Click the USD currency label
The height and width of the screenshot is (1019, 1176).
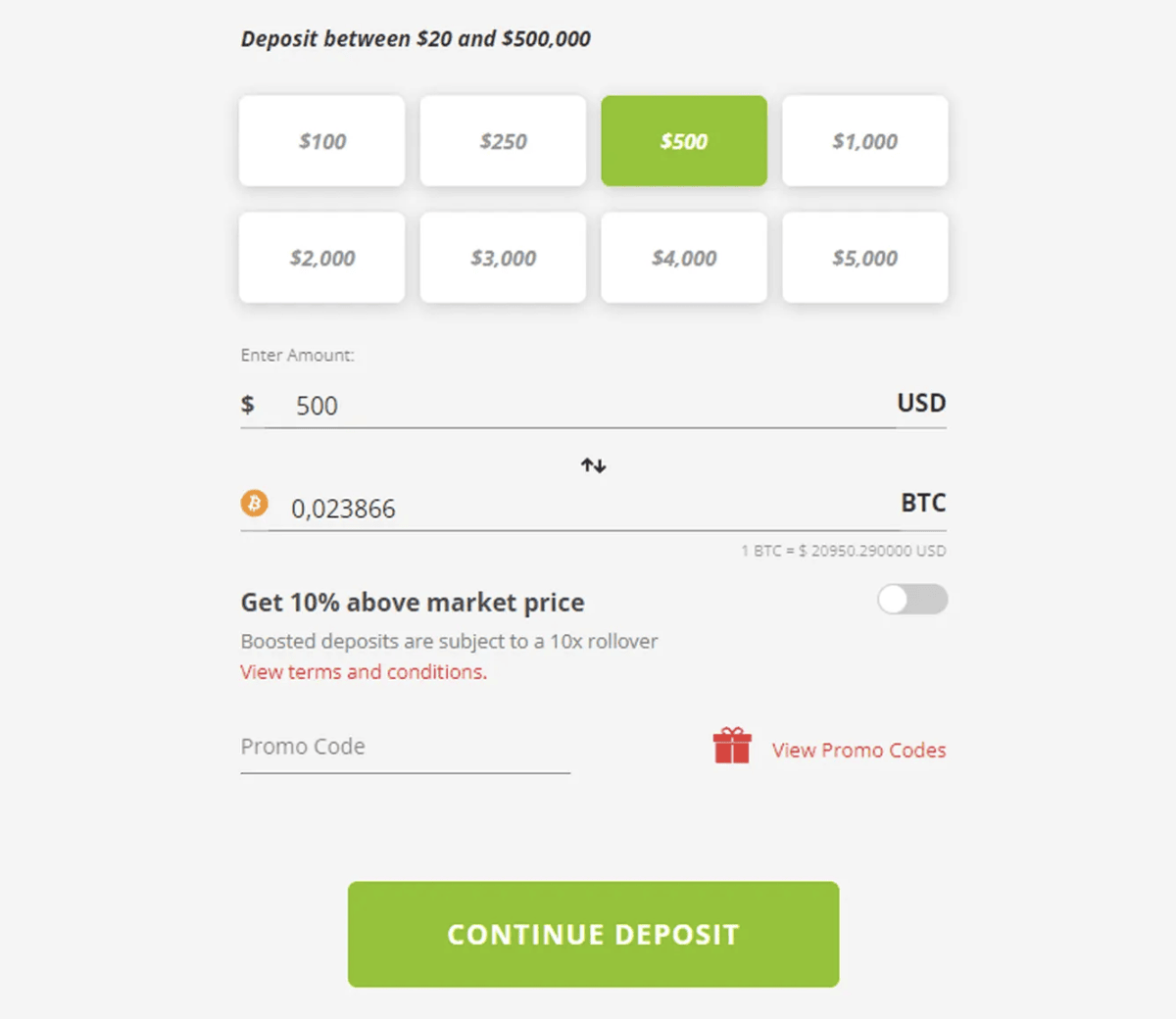coord(921,403)
